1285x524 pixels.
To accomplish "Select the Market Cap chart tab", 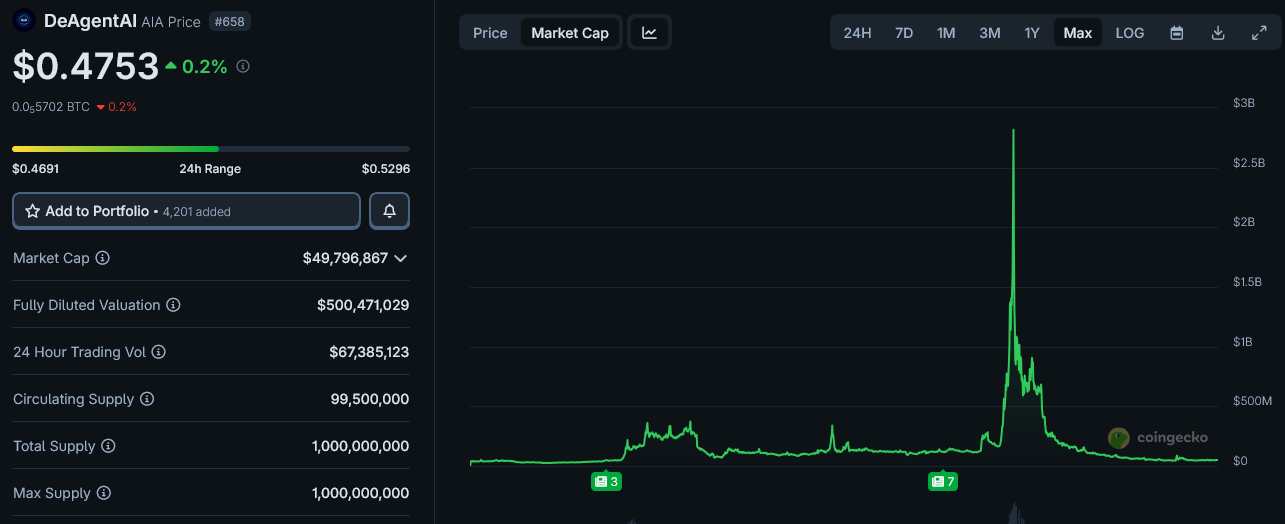I will pos(570,33).
